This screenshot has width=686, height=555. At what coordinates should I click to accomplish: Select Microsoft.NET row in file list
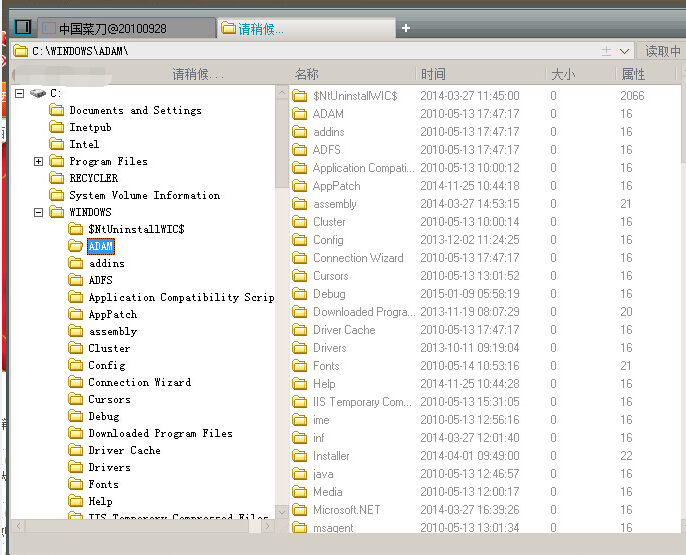coord(485,510)
